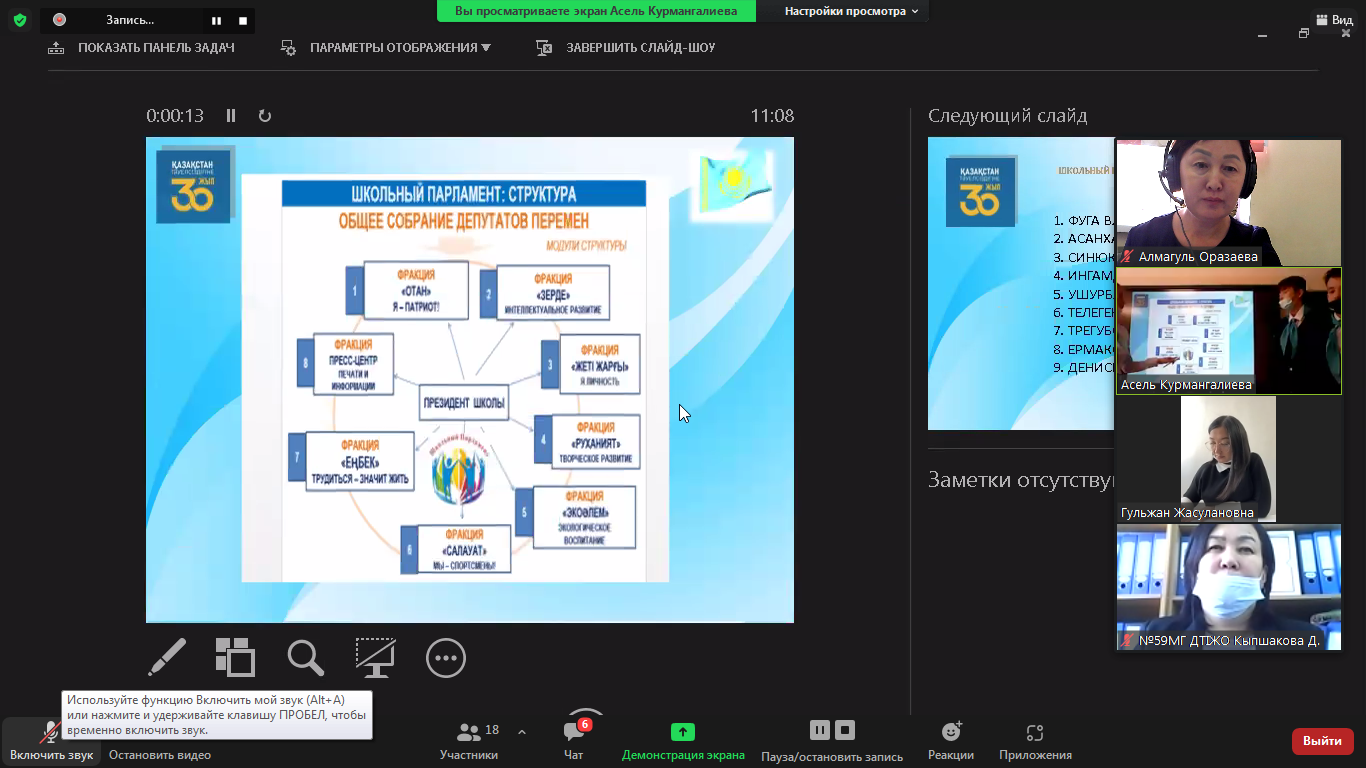Click the black out slideshow screen icon
The width and height of the screenshot is (1366, 768).
click(375, 658)
